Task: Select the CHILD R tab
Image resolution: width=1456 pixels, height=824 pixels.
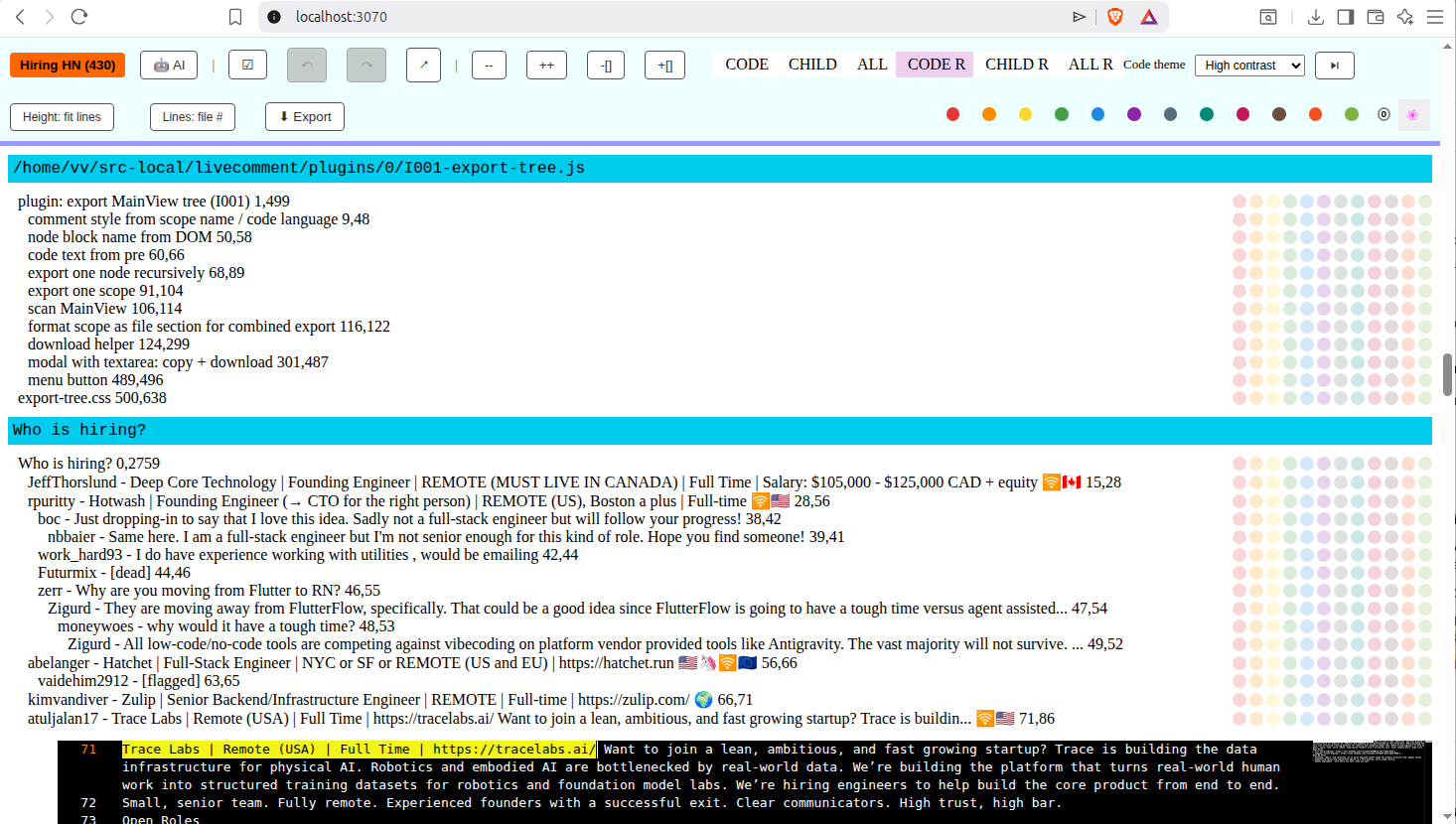Action: (1016, 65)
